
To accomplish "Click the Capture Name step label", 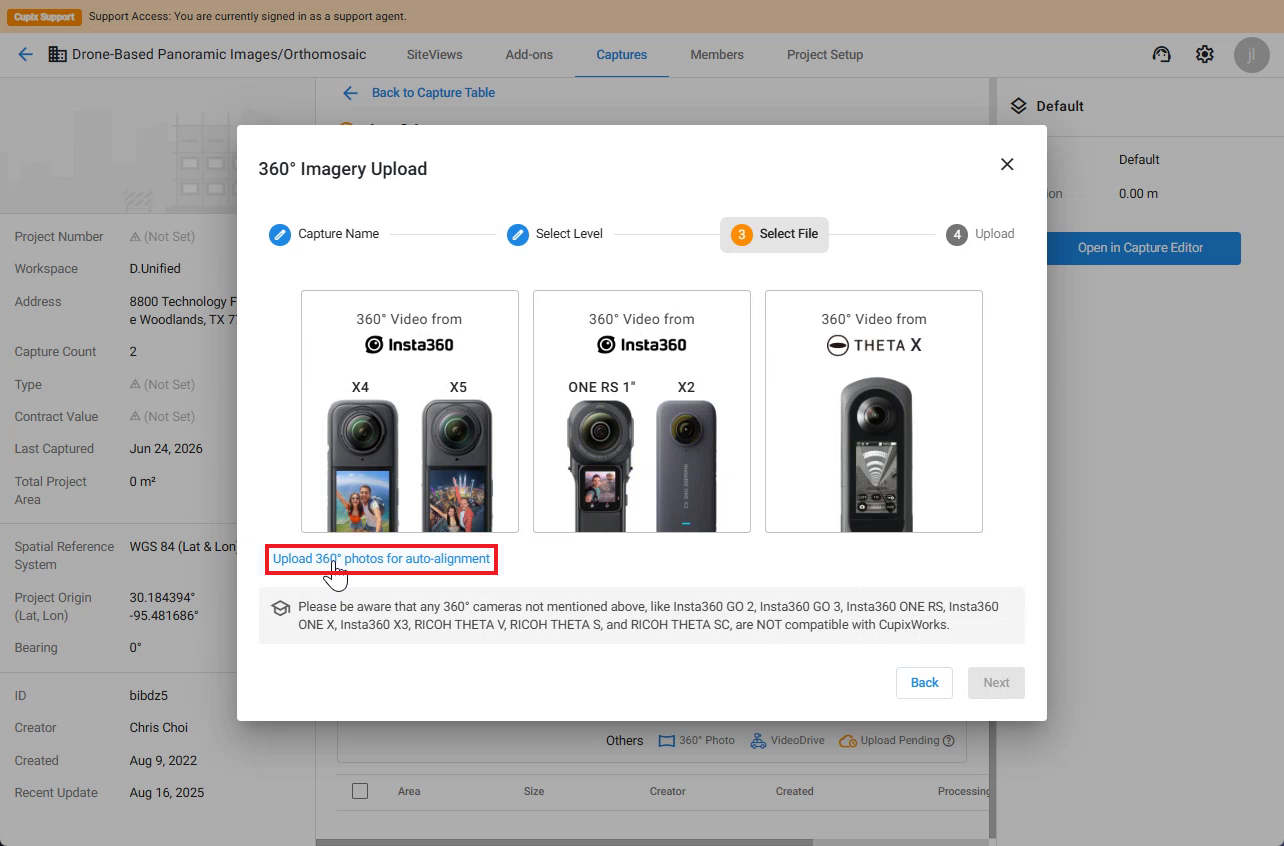I will tap(339, 234).
